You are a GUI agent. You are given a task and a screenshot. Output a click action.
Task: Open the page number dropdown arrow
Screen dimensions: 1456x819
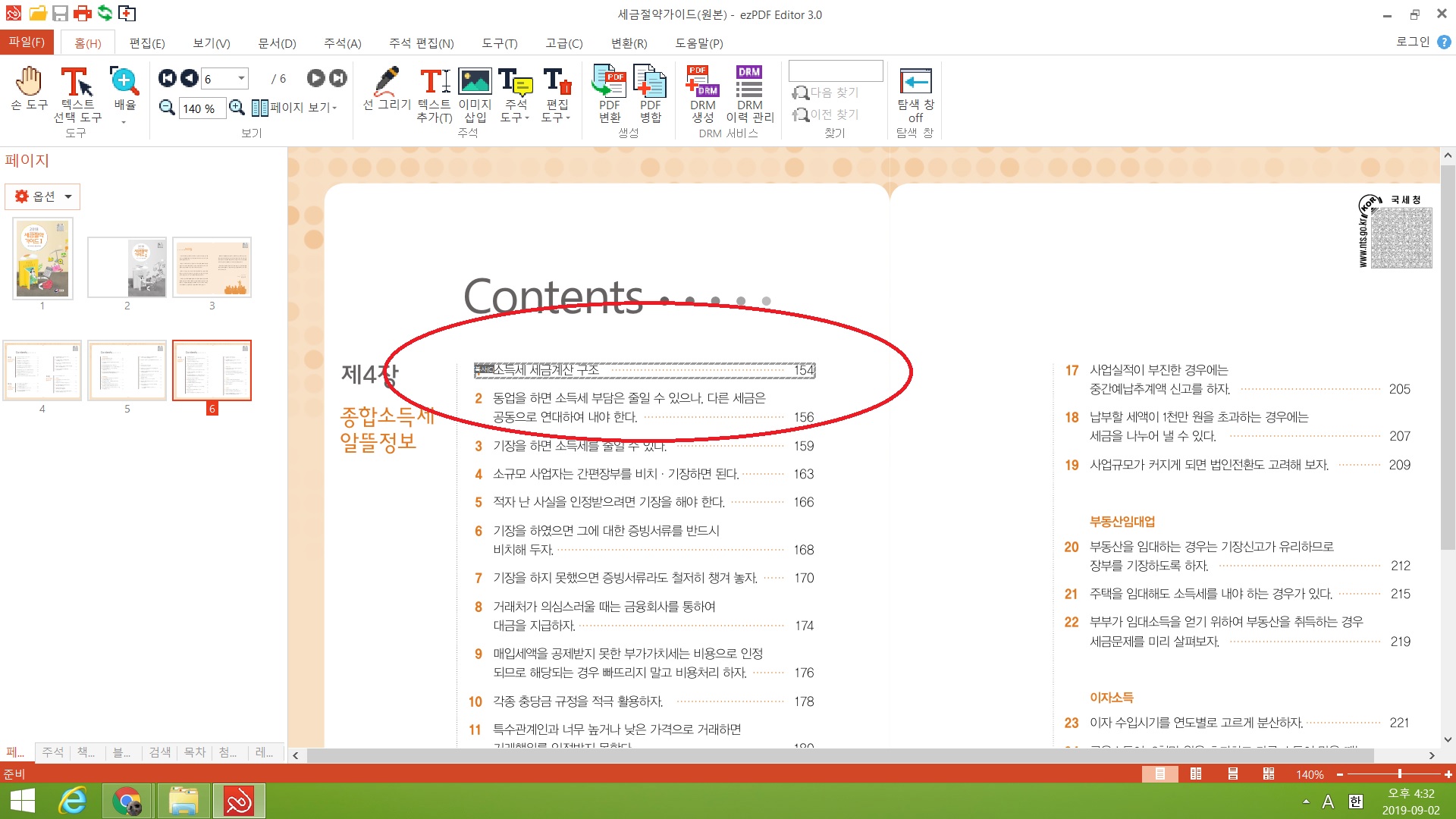click(241, 78)
